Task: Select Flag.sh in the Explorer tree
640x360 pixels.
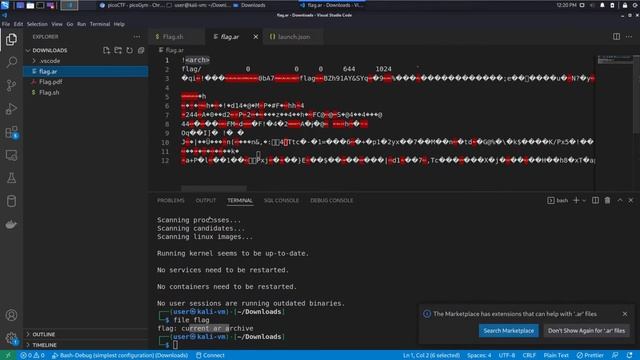Action: pos(86,93)
